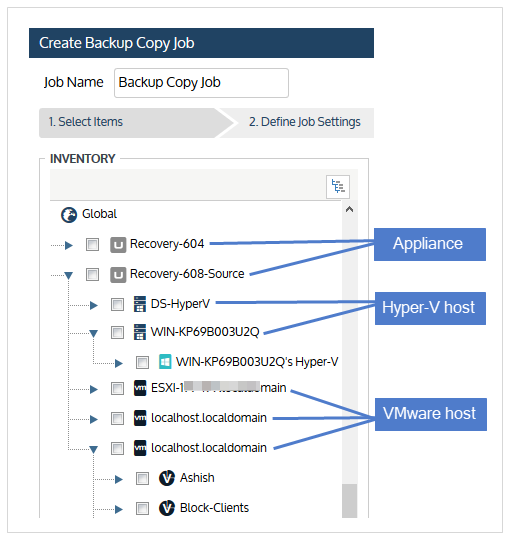
Task: Open the Define Job Settings step
Action: [305, 122]
